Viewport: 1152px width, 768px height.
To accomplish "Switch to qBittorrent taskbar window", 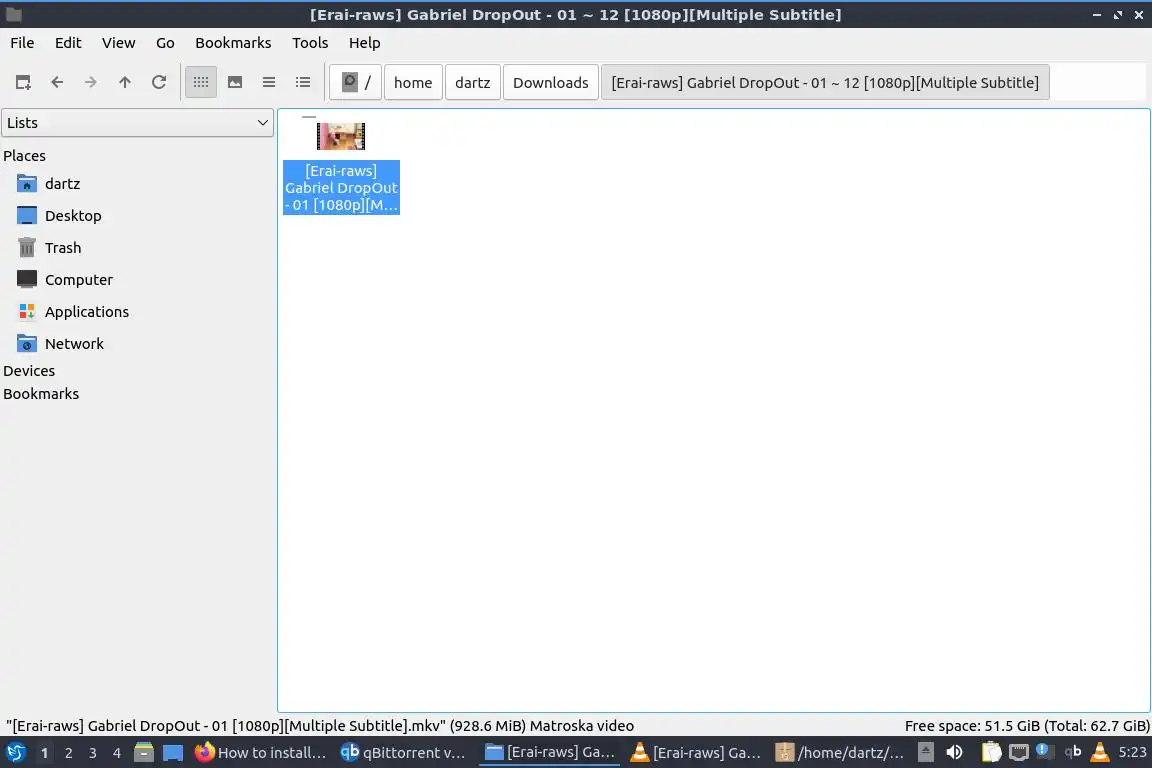I will pos(403,753).
